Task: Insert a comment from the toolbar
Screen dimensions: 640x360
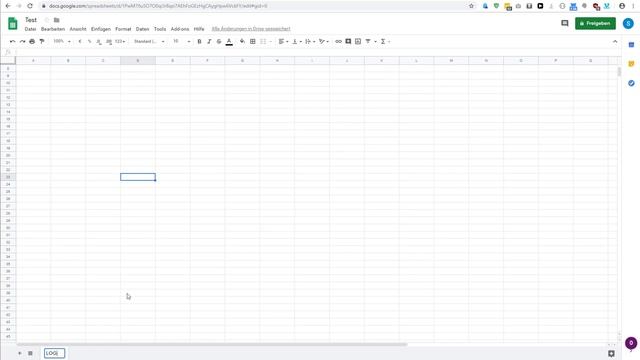Action: pos(348,41)
